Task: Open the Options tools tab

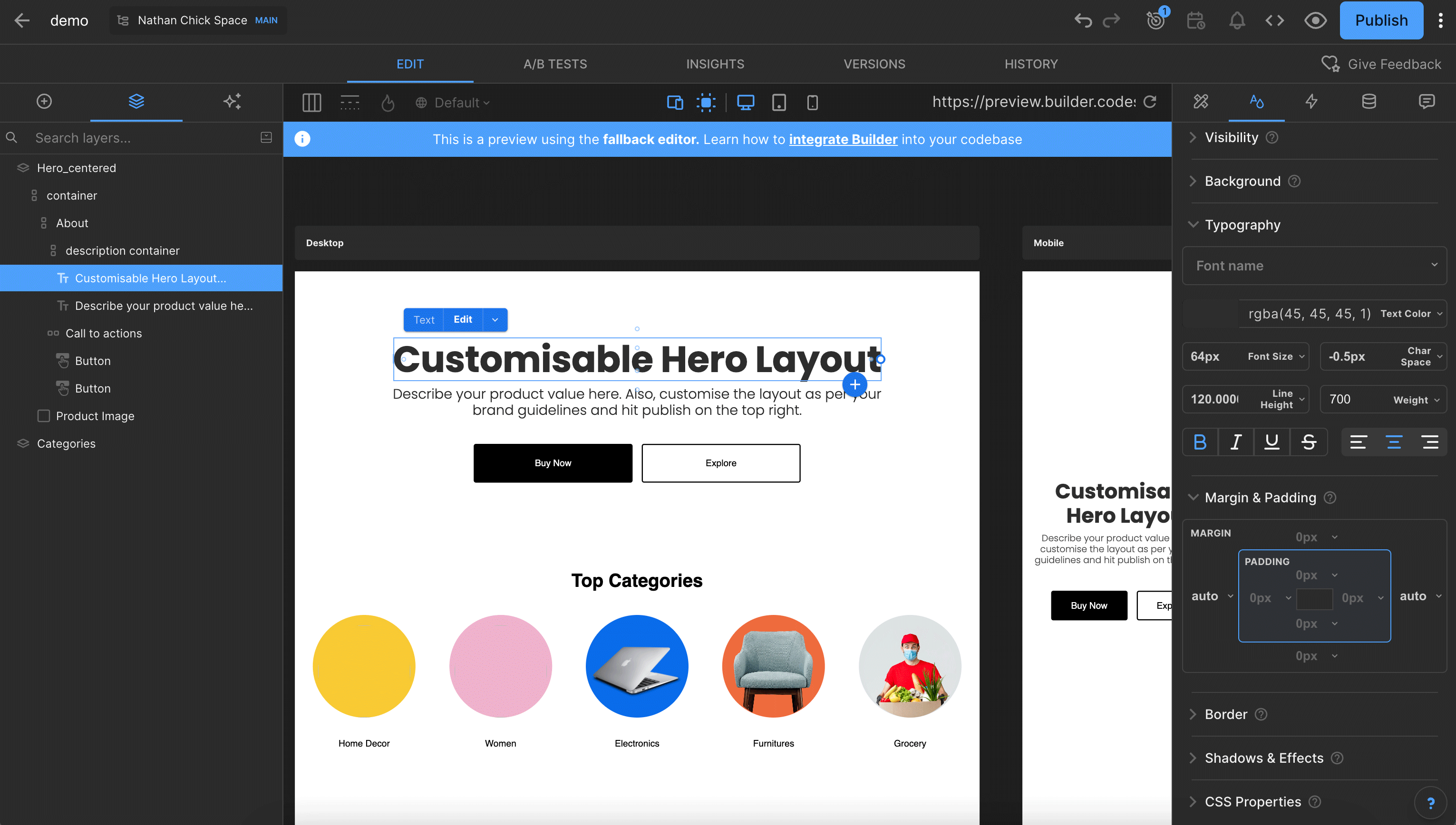Action: click(x=1201, y=101)
